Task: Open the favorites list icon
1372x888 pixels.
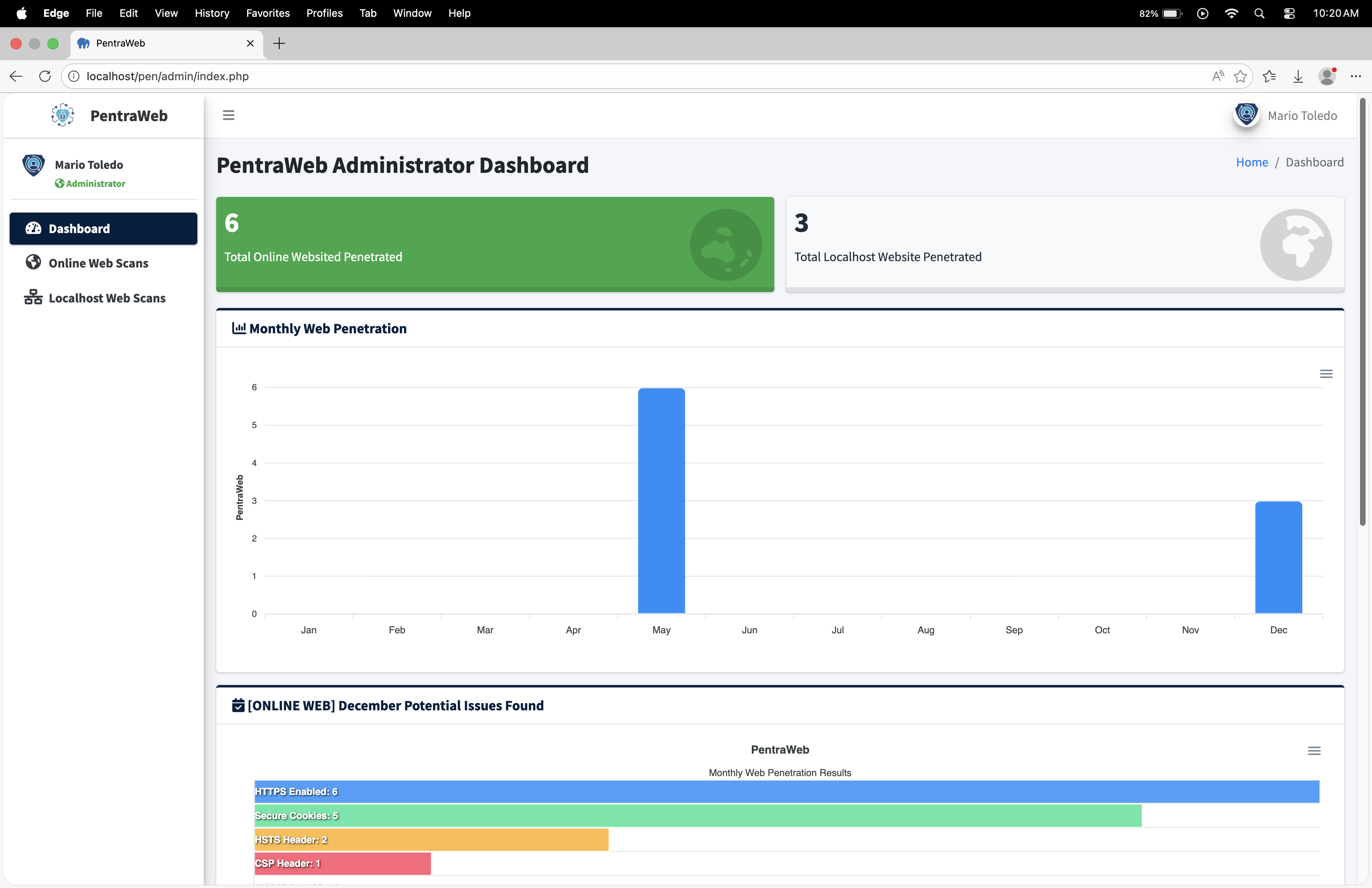Action: (x=1269, y=76)
